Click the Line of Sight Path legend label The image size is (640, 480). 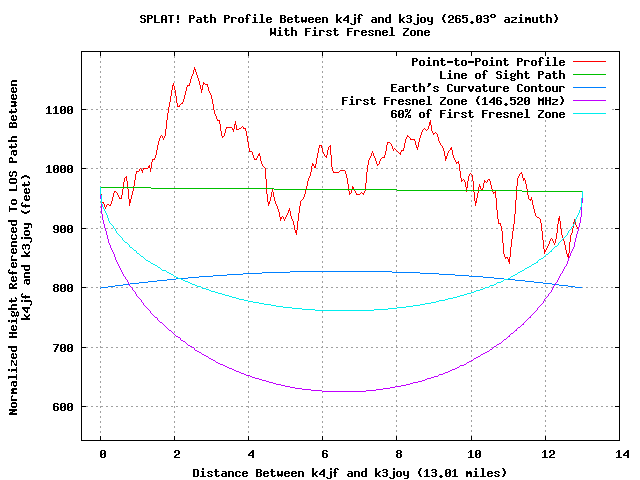click(x=502, y=75)
